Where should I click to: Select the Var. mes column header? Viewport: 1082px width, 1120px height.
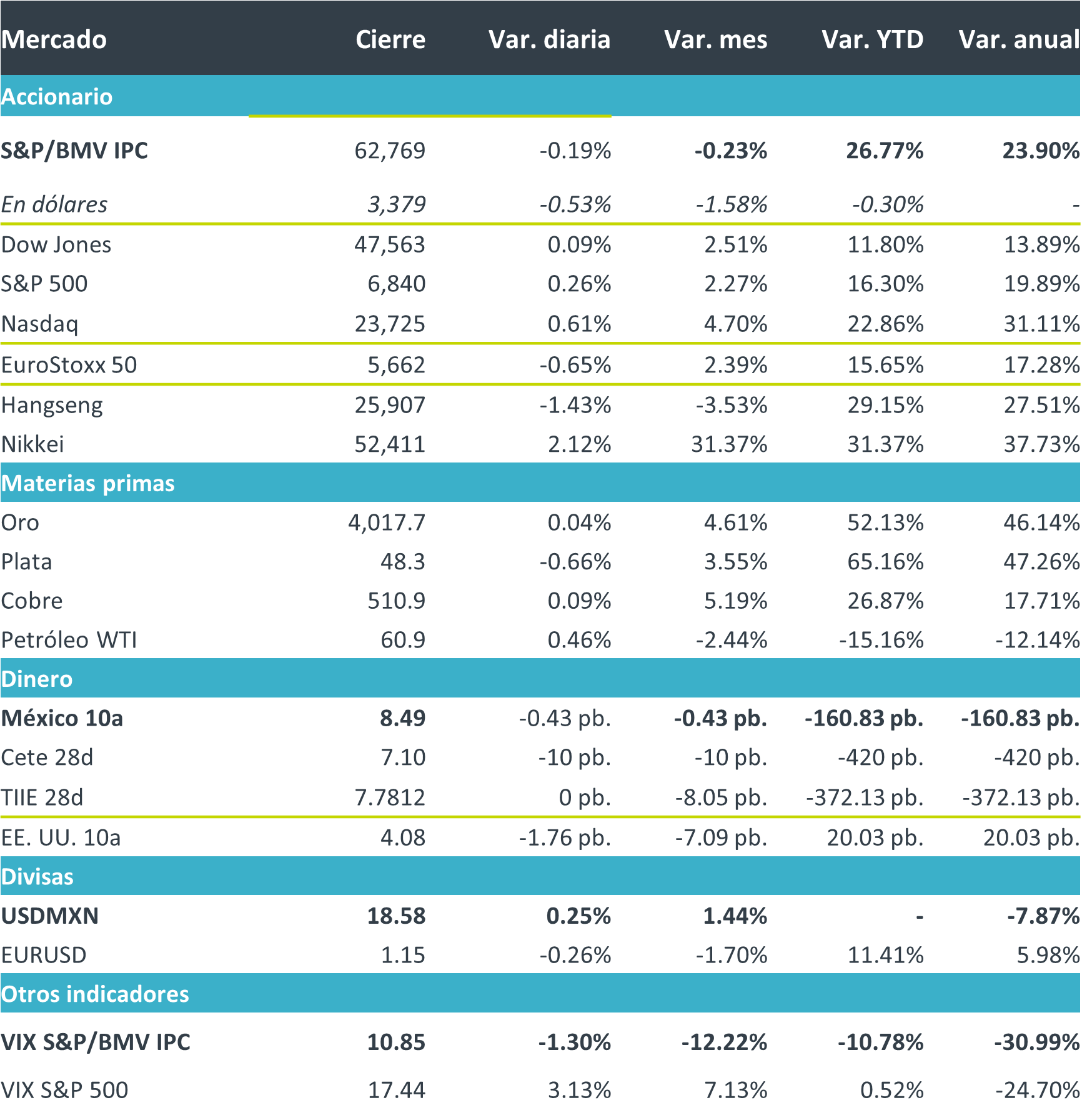point(715,39)
